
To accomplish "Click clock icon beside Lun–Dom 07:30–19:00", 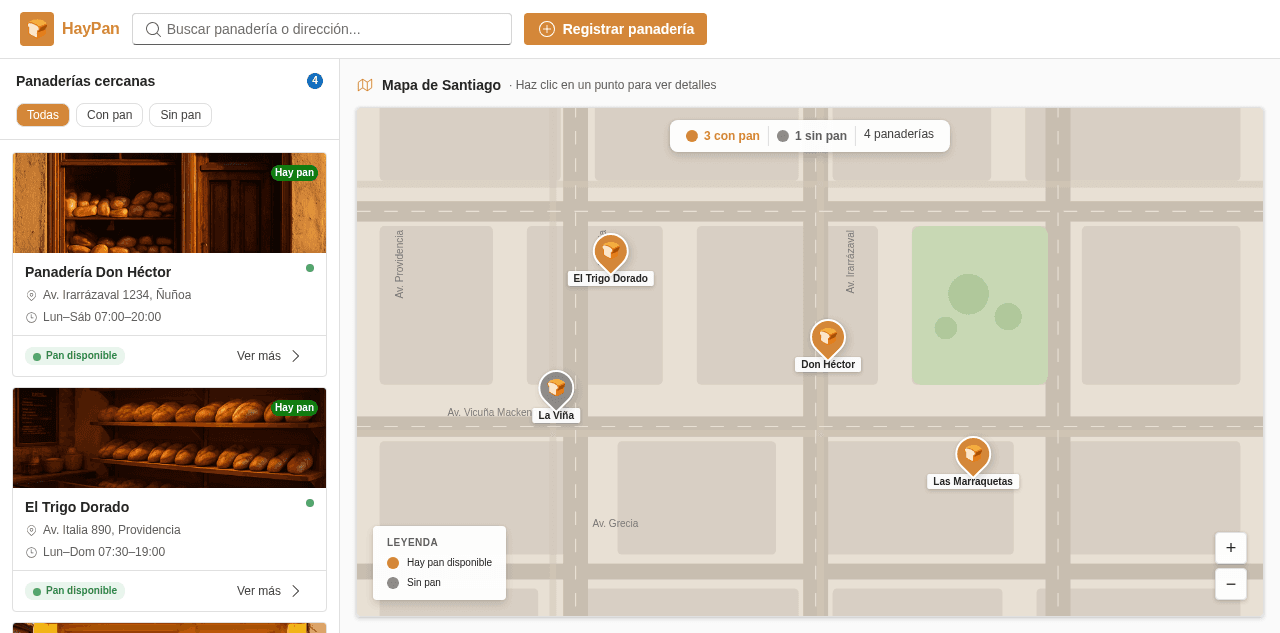I will 31,552.
